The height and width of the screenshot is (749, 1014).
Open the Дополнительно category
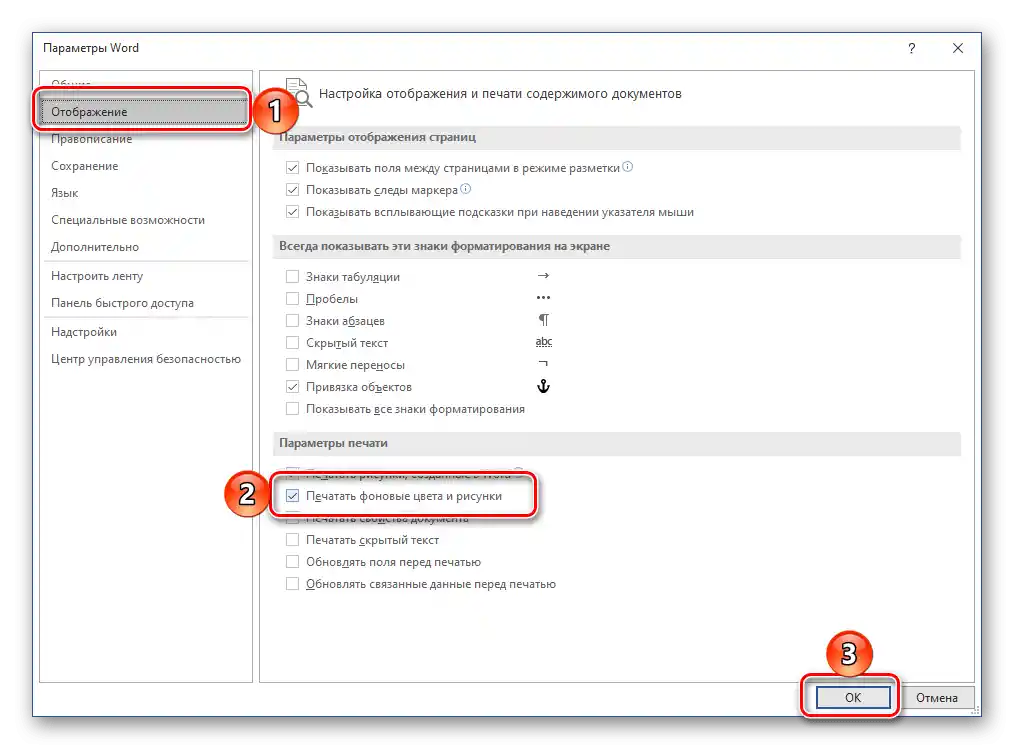95,247
